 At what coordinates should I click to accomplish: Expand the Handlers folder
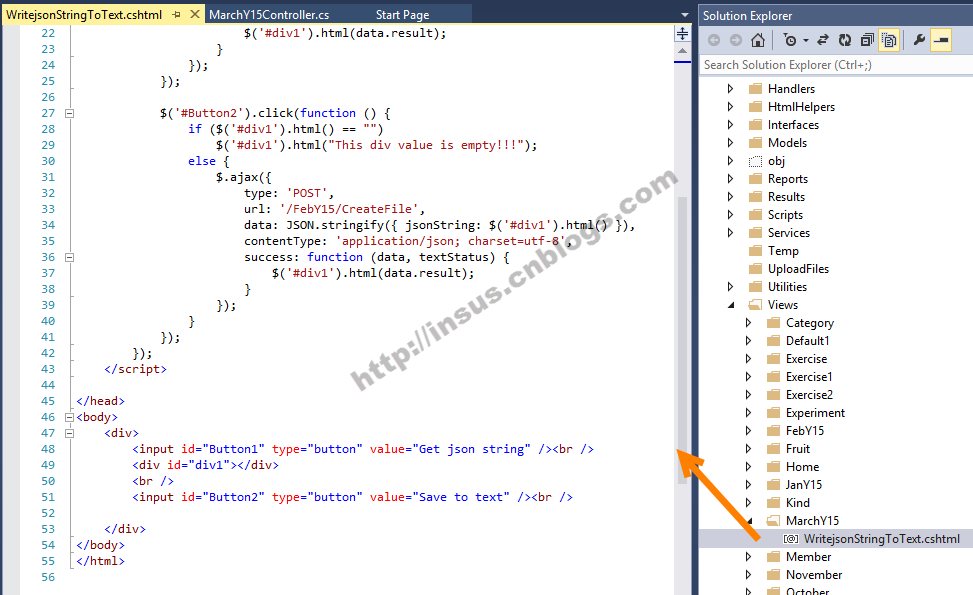point(730,89)
